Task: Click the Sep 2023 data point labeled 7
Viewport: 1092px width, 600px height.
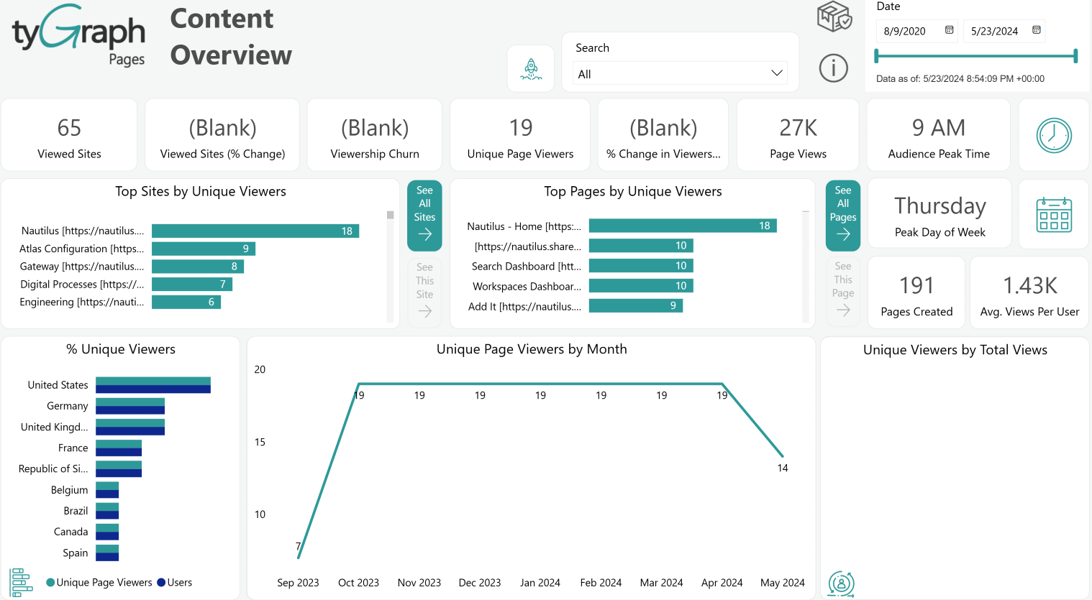Action: coord(298,557)
